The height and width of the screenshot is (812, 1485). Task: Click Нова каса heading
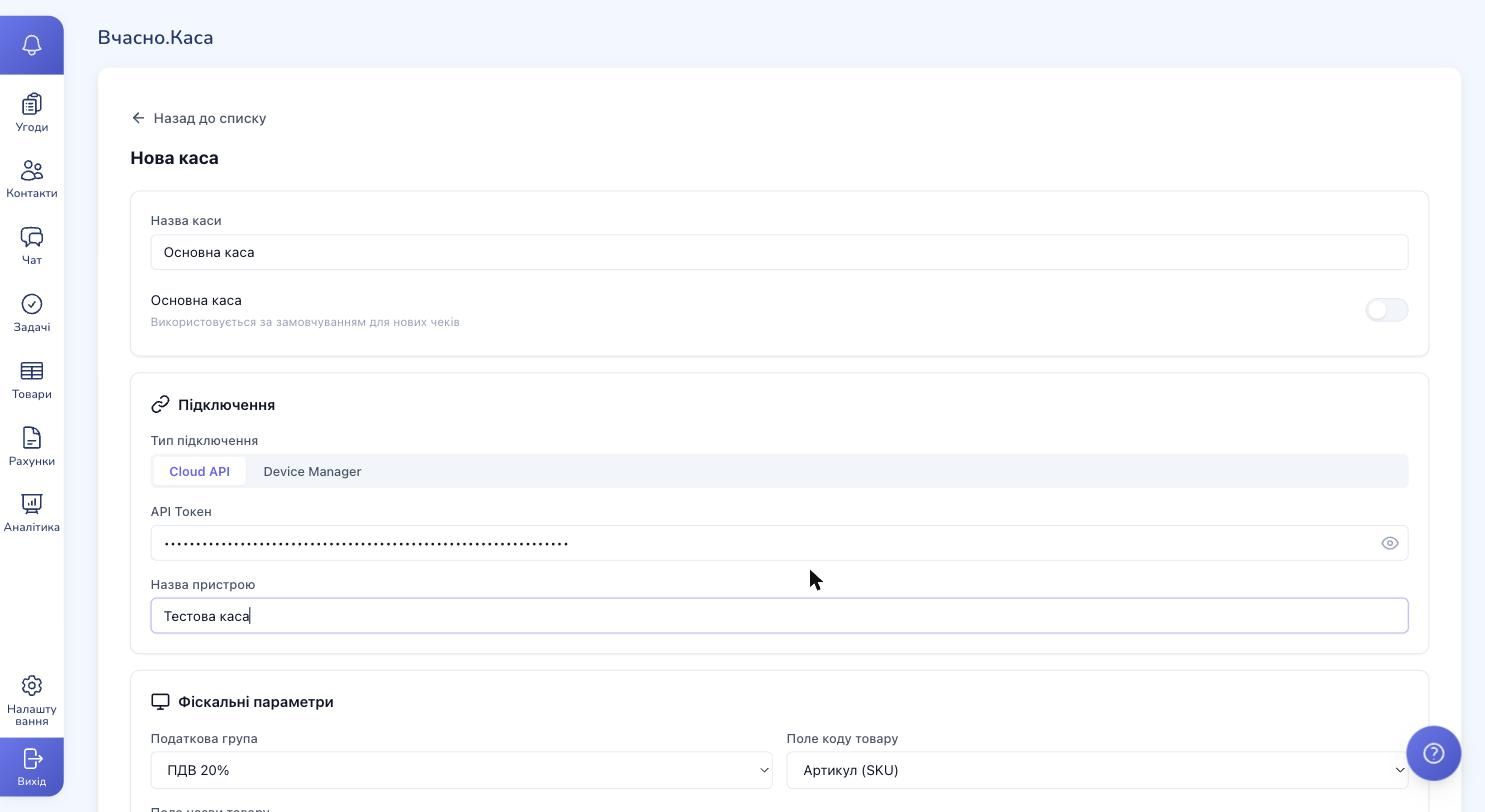pyautogui.click(x=174, y=158)
